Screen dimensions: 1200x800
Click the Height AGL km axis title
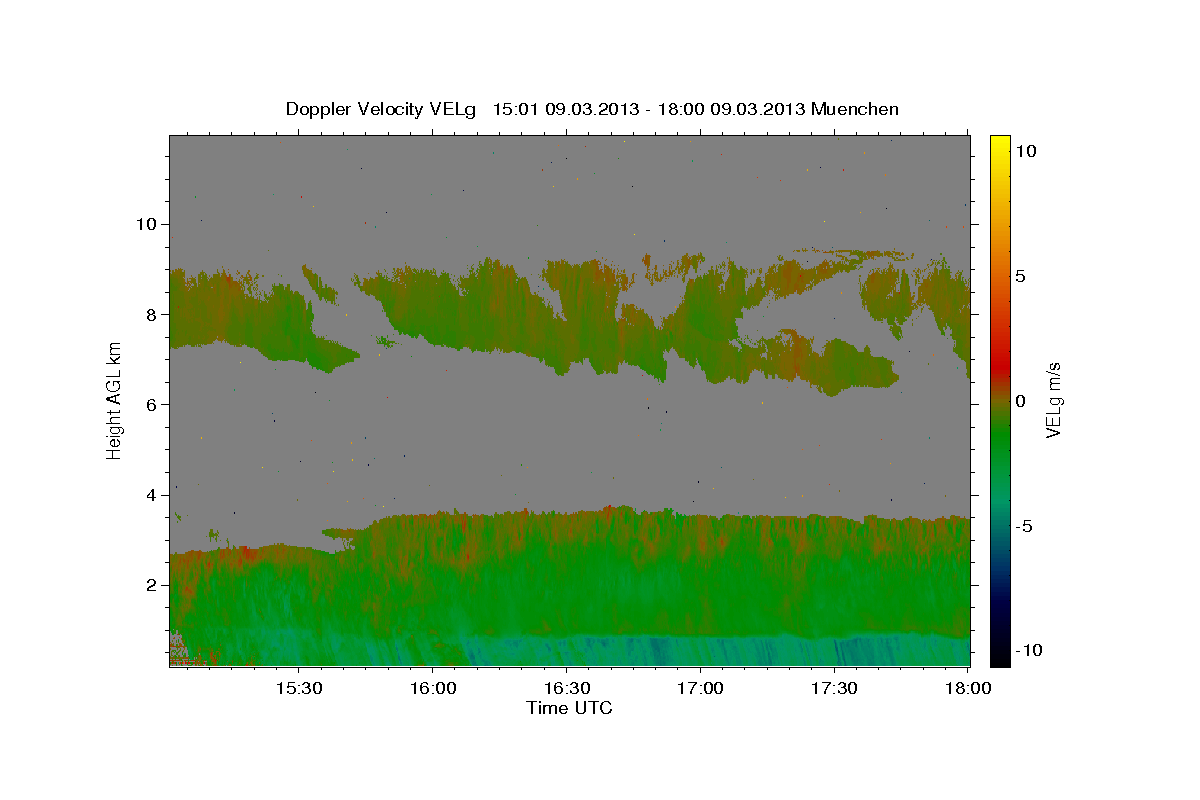pos(115,401)
